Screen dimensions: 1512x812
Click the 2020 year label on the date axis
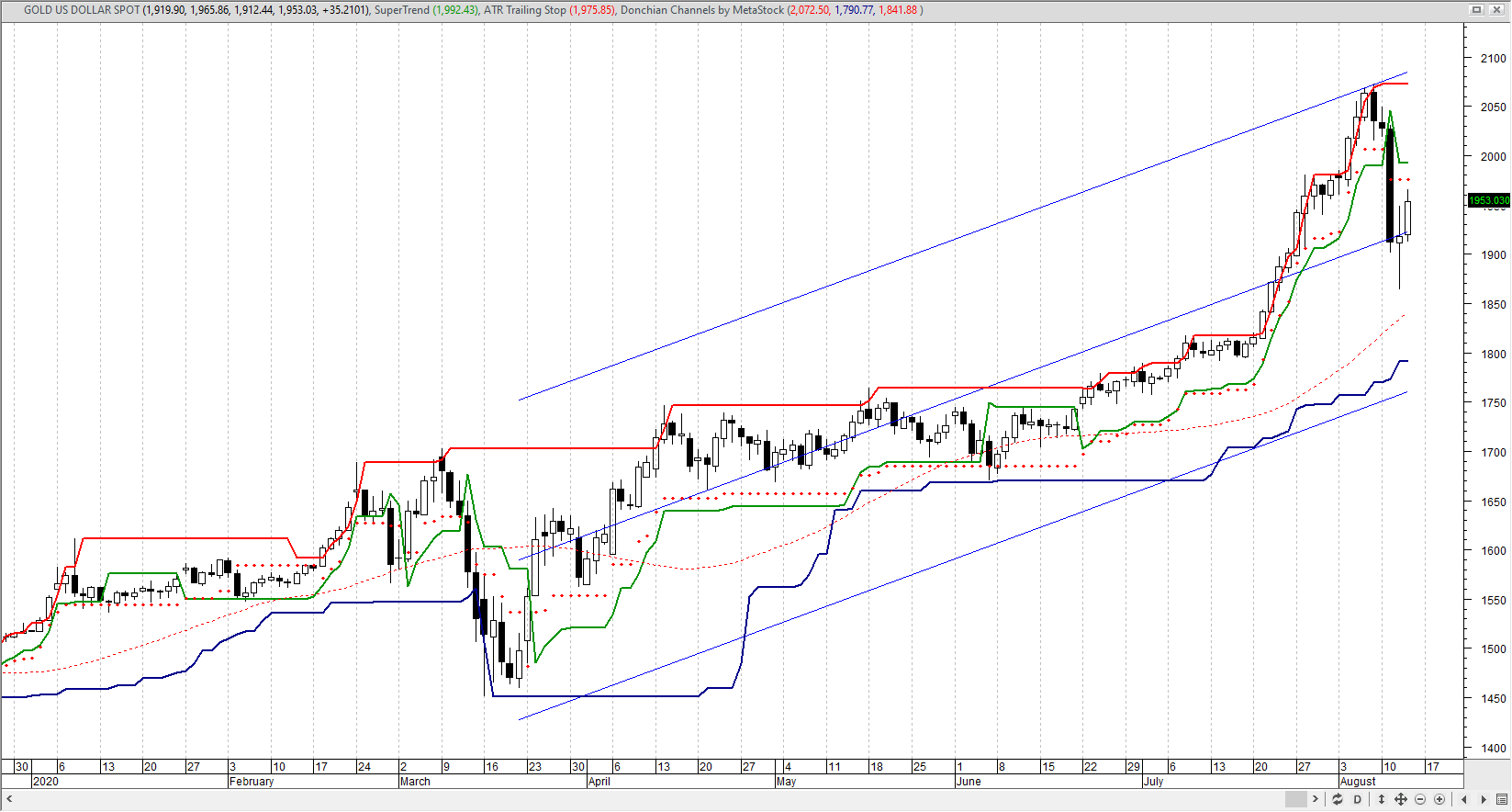pyautogui.click(x=45, y=782)
